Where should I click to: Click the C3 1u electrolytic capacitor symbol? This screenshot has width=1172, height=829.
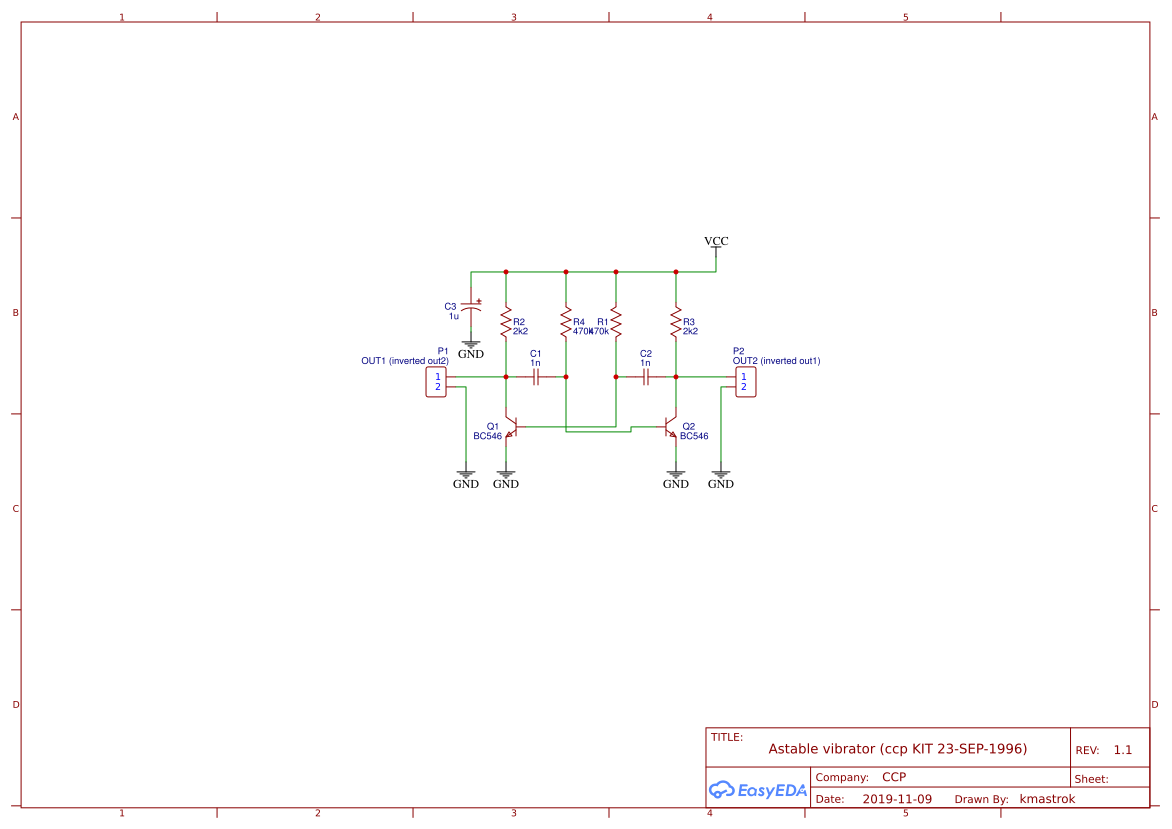[x=471, y=307]
